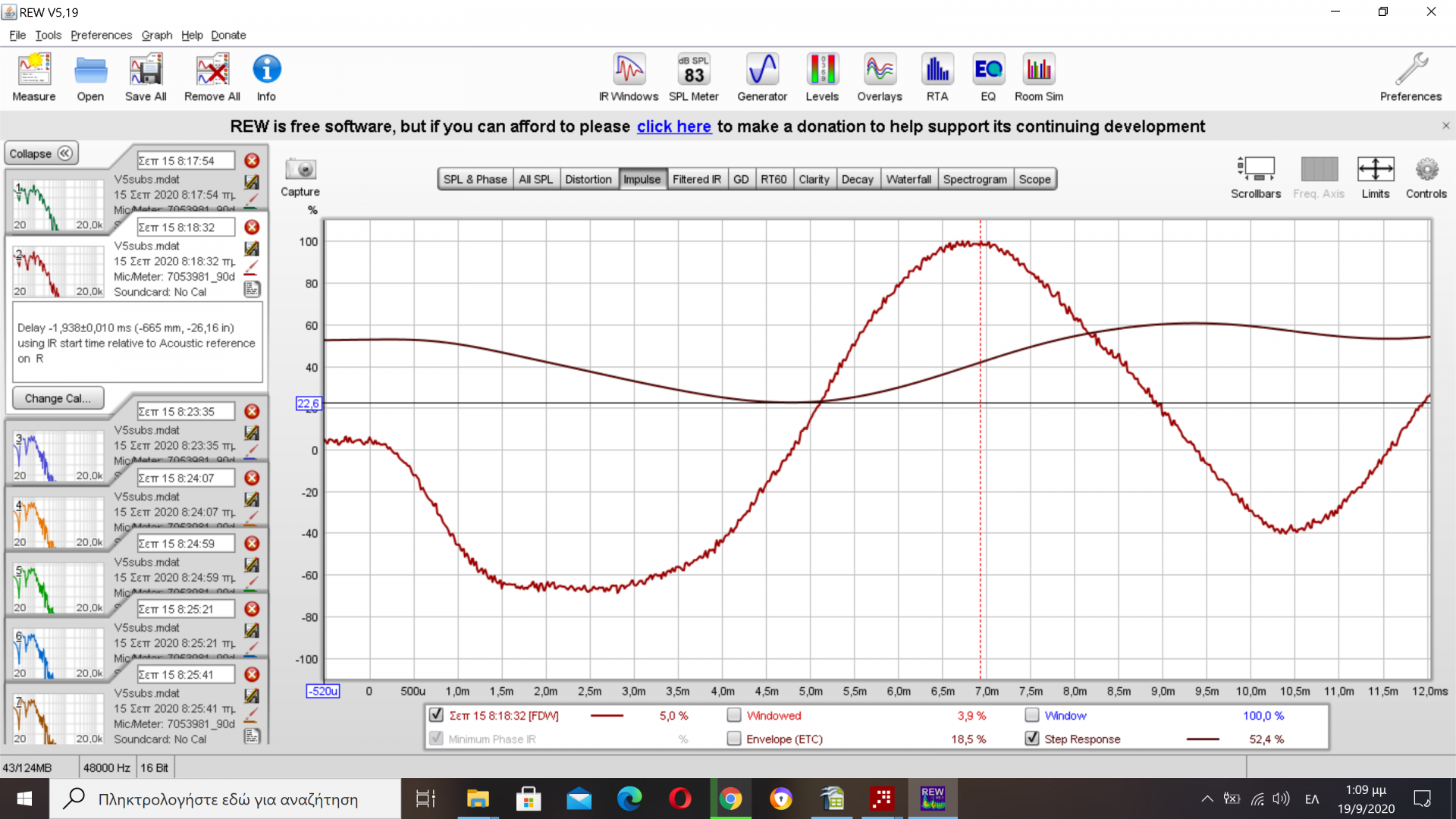Image resolution: width=1456 pixels, height=819 pixels.
Task: Open graph Limits settings
Action: (x=1375, y=170)
